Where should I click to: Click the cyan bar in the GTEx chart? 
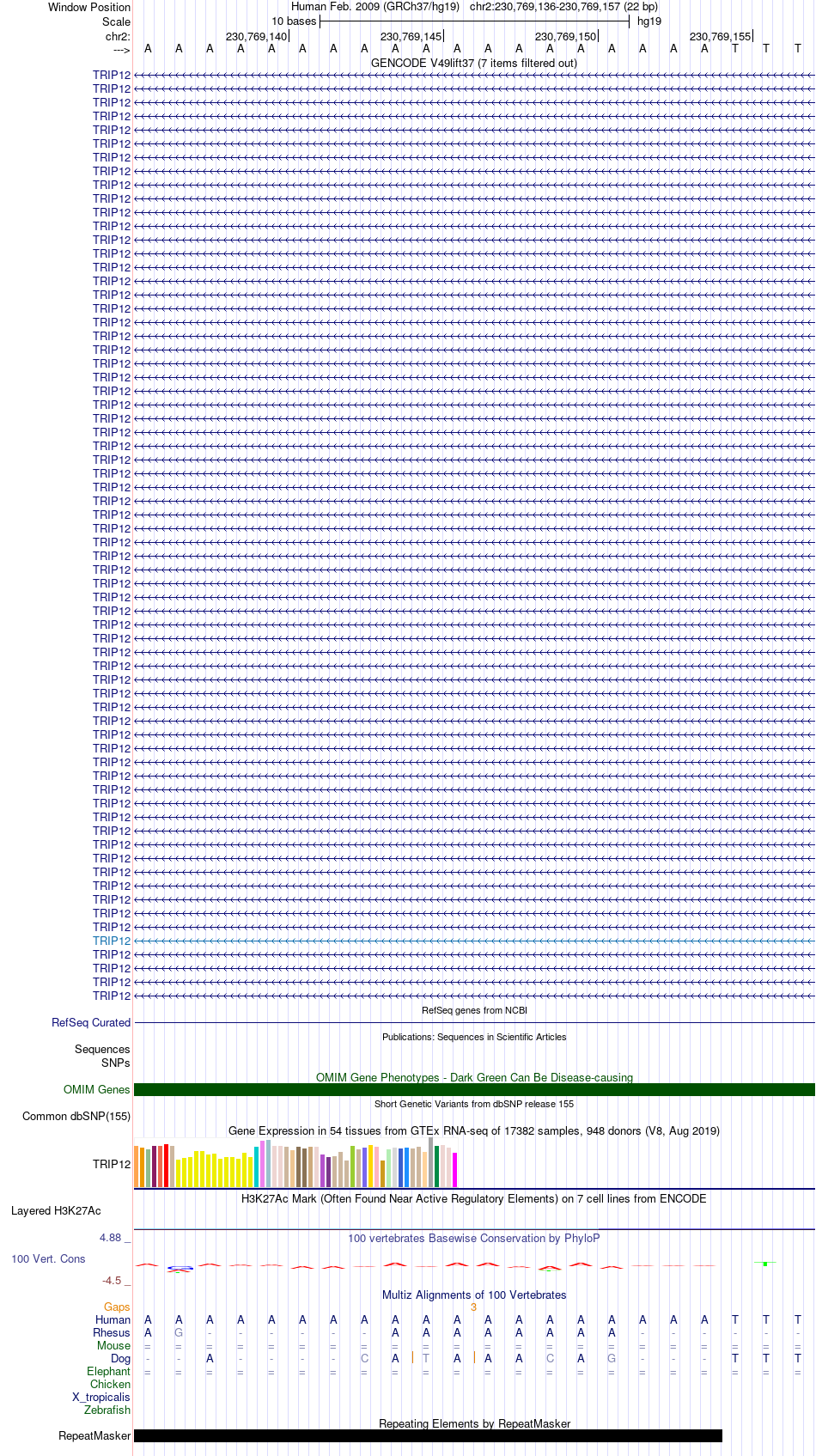tap(256, 1167)
